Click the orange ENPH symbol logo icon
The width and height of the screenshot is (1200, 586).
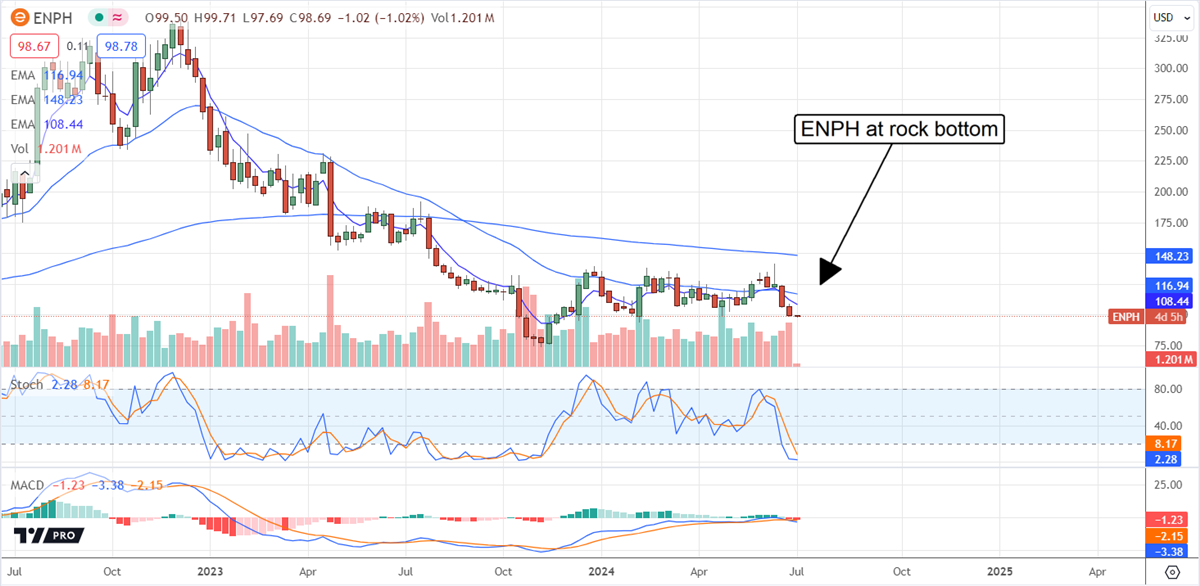19,17
